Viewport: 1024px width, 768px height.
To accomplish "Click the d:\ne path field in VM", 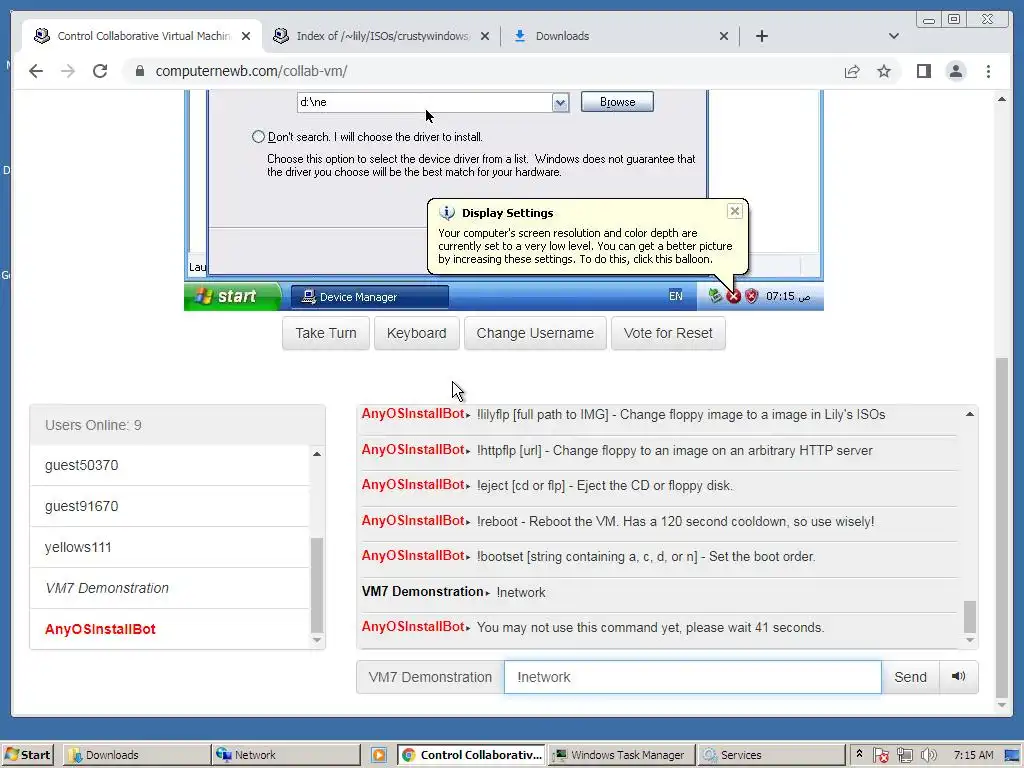I will click(425, 103).
